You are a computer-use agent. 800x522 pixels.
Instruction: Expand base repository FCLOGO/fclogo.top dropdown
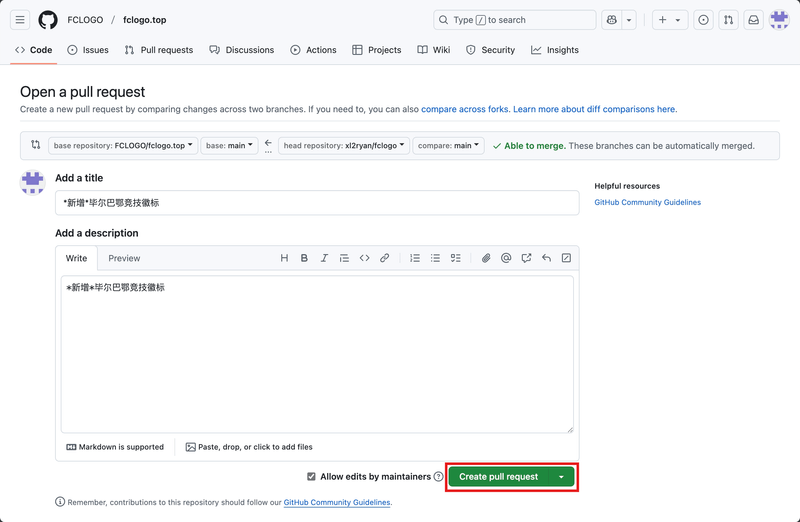123,145
